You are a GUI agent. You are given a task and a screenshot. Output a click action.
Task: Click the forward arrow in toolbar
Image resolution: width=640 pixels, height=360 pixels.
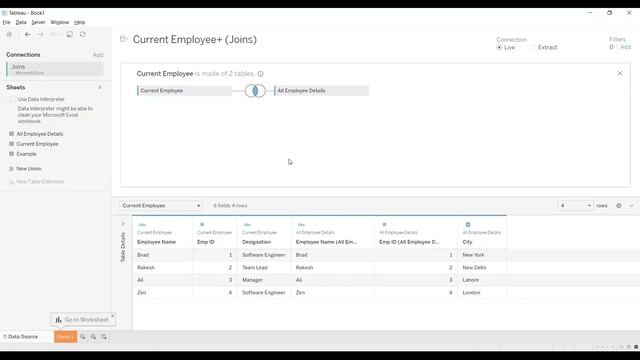(x=40, y=34)
